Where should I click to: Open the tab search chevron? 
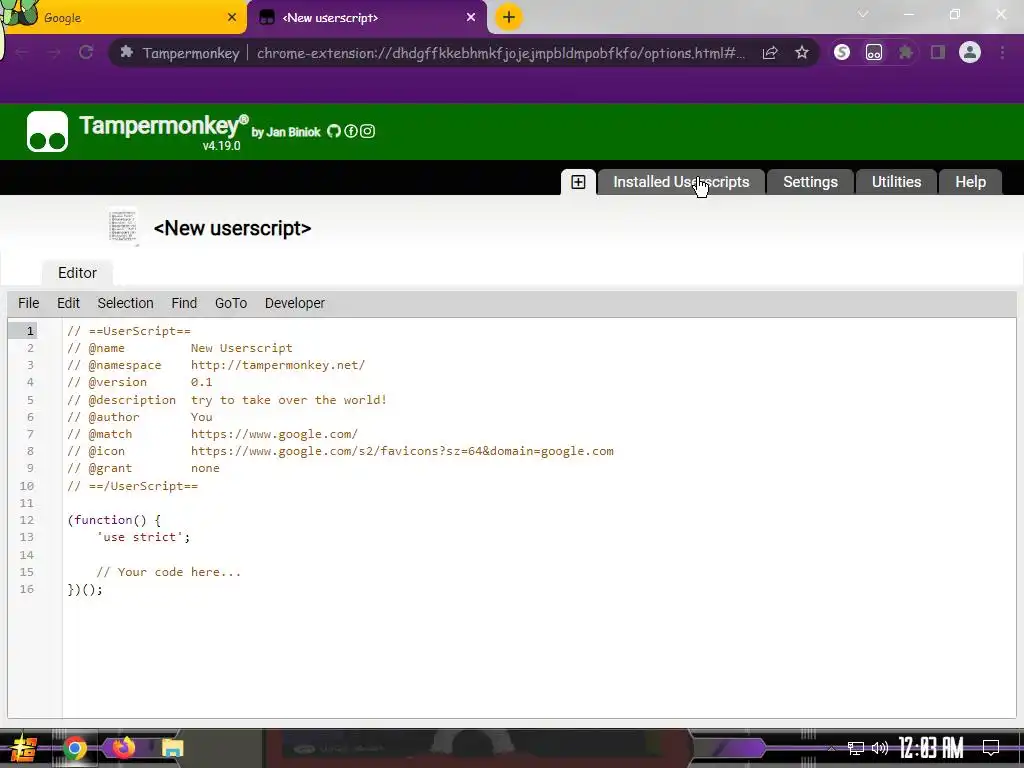coord(863,14)
